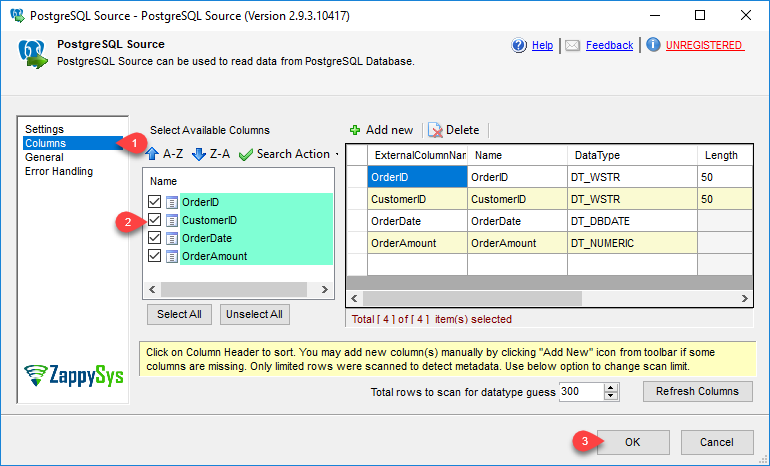Screen dimensions: 770x466
Task: Click the OrderAmount Name cell in grid
Action: coord(517,243)
